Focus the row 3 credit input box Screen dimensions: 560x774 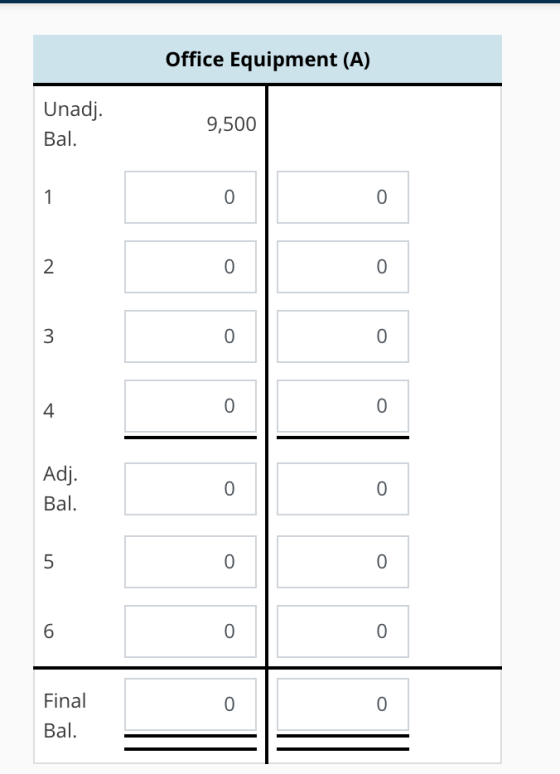(343, 336)
